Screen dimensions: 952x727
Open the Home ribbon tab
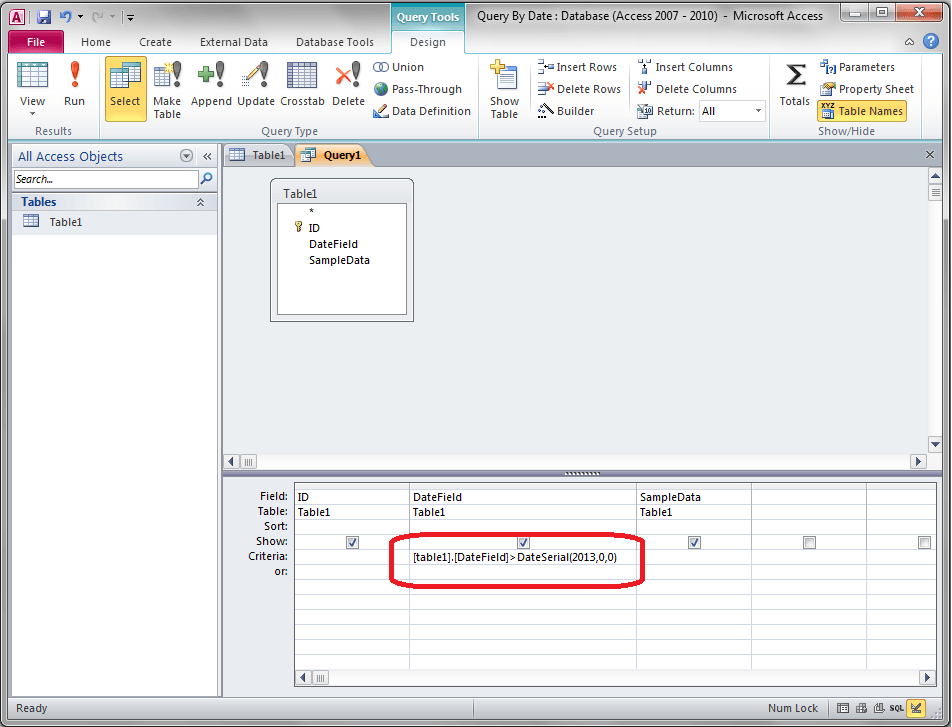coord(96,42)
